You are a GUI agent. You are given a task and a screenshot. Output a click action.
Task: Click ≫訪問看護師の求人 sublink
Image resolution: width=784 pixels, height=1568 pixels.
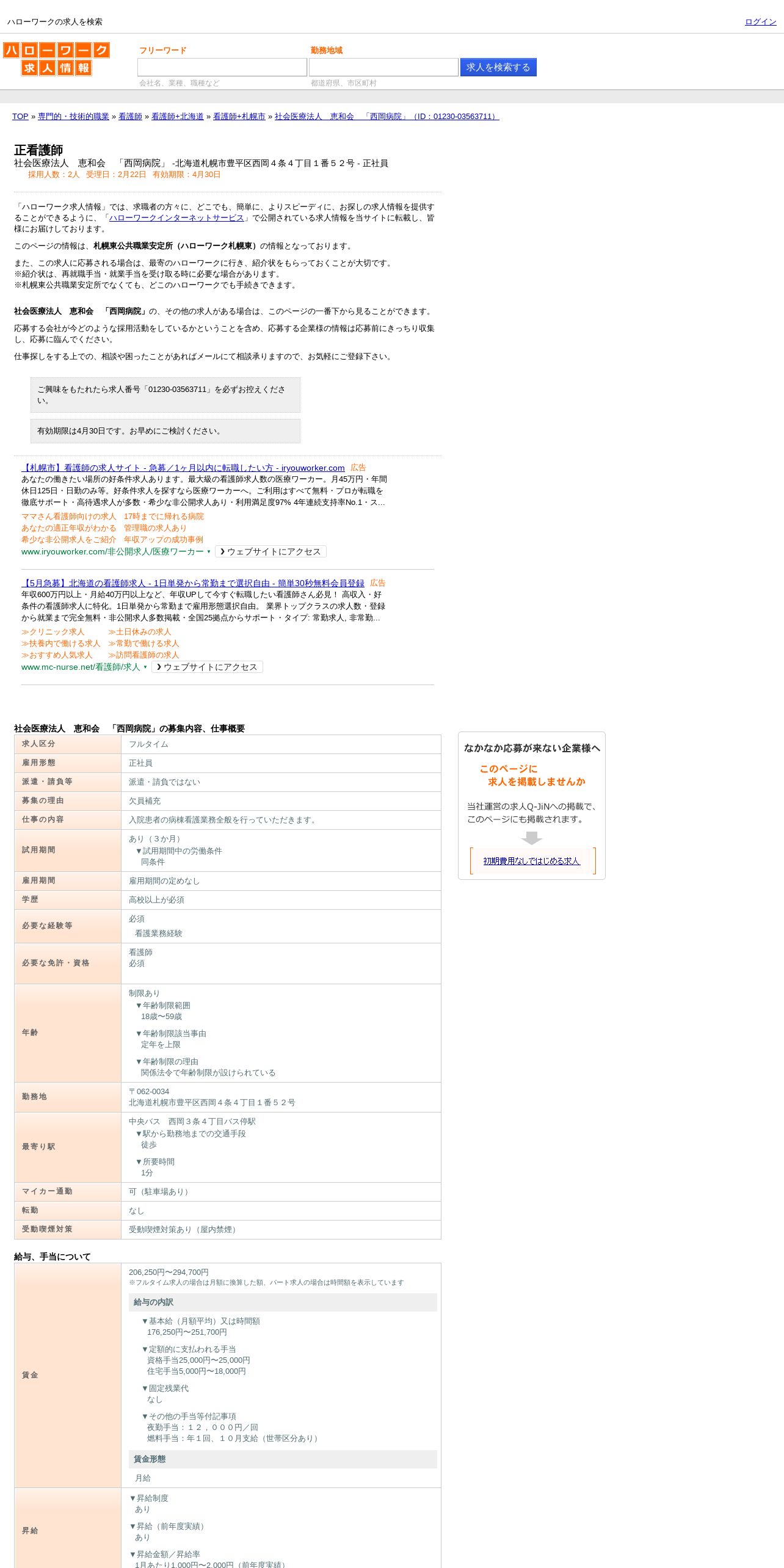143,655
